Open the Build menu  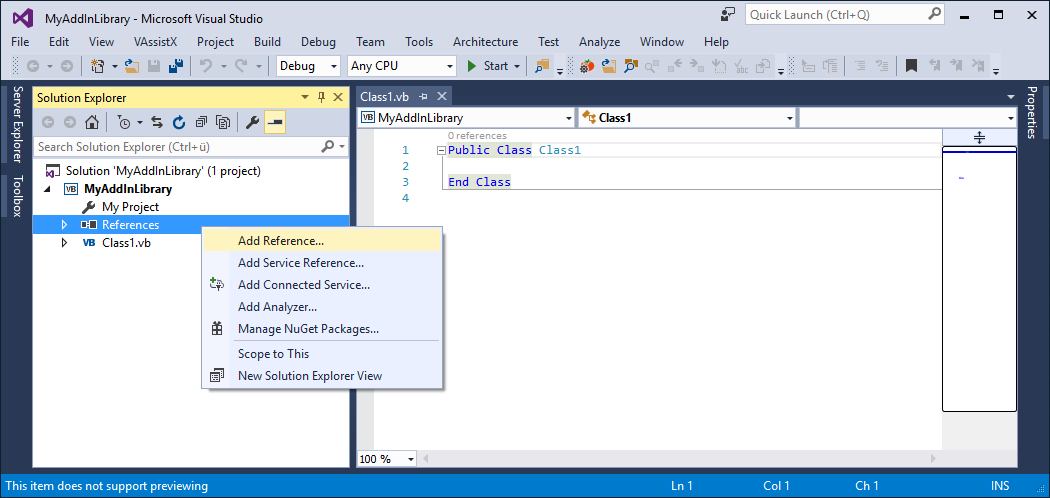pos(267,42)
